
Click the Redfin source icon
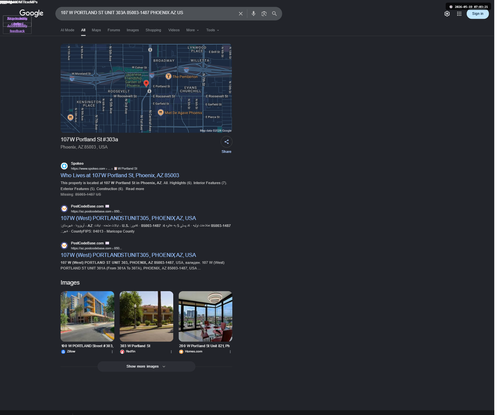click(122, 352)
